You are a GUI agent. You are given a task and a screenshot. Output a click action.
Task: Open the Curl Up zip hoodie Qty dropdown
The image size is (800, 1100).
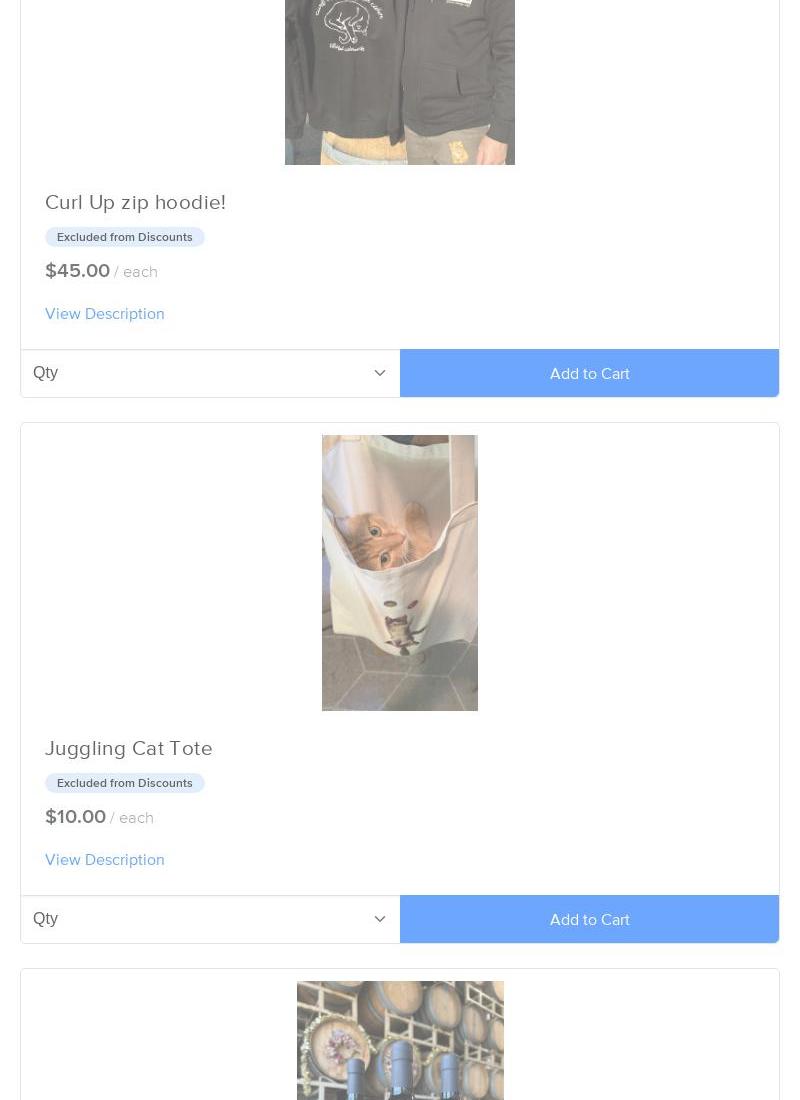click(x=211, y=373)
